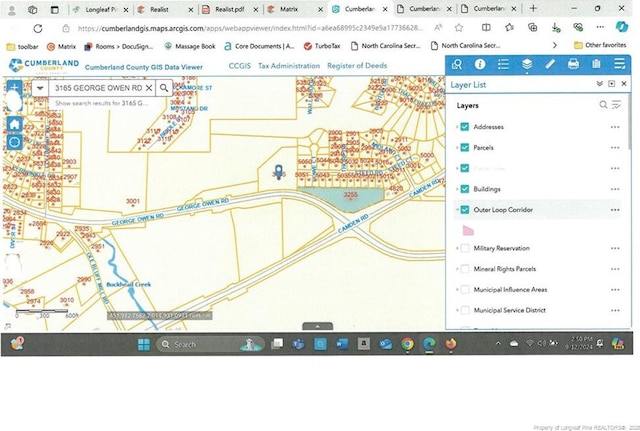Open Firefox from the taskbar

pos(451,344)
